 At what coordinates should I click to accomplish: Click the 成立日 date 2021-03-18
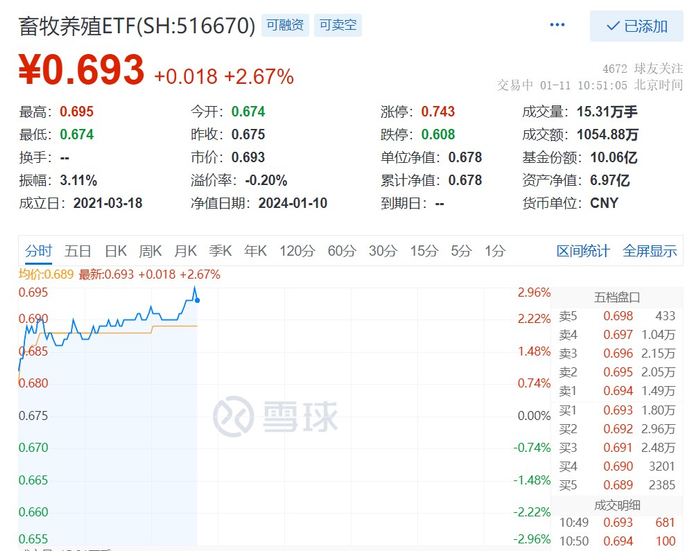[x=108, y=203]
